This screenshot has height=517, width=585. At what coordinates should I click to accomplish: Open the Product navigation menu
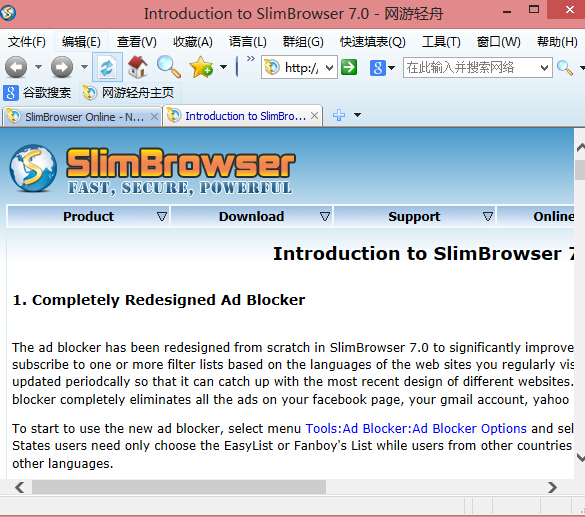88,216
